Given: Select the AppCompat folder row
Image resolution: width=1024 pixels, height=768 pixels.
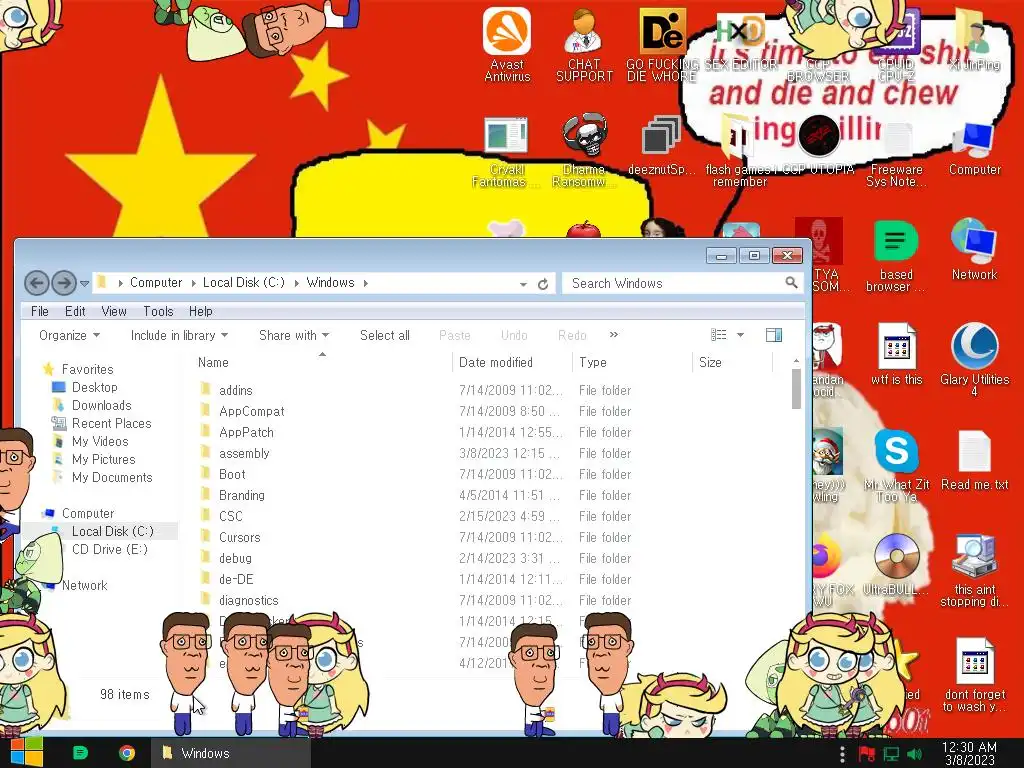Looking at the screenshot, I should pos(418,411).
